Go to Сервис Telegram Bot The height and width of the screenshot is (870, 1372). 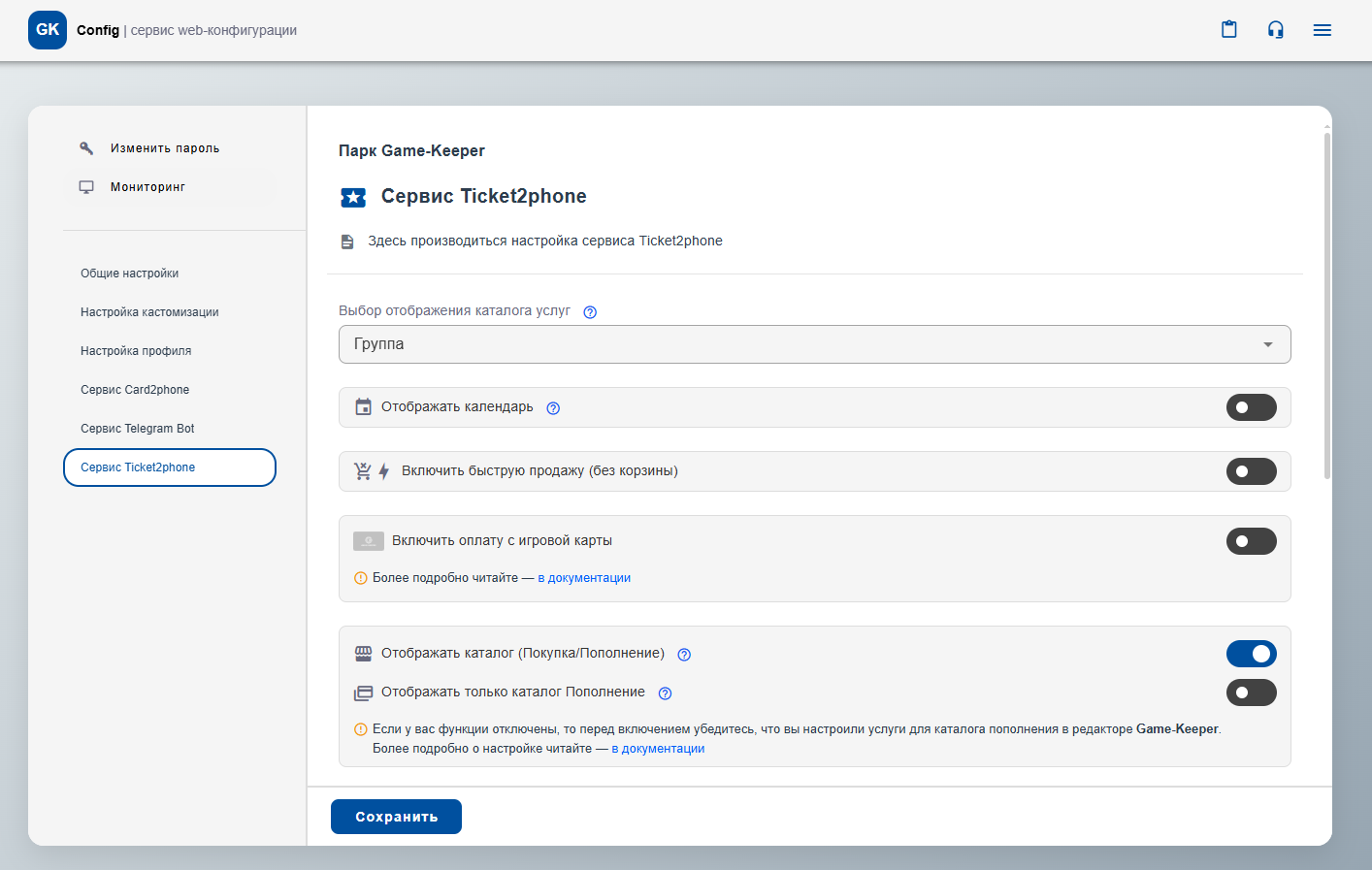(170, 429)
